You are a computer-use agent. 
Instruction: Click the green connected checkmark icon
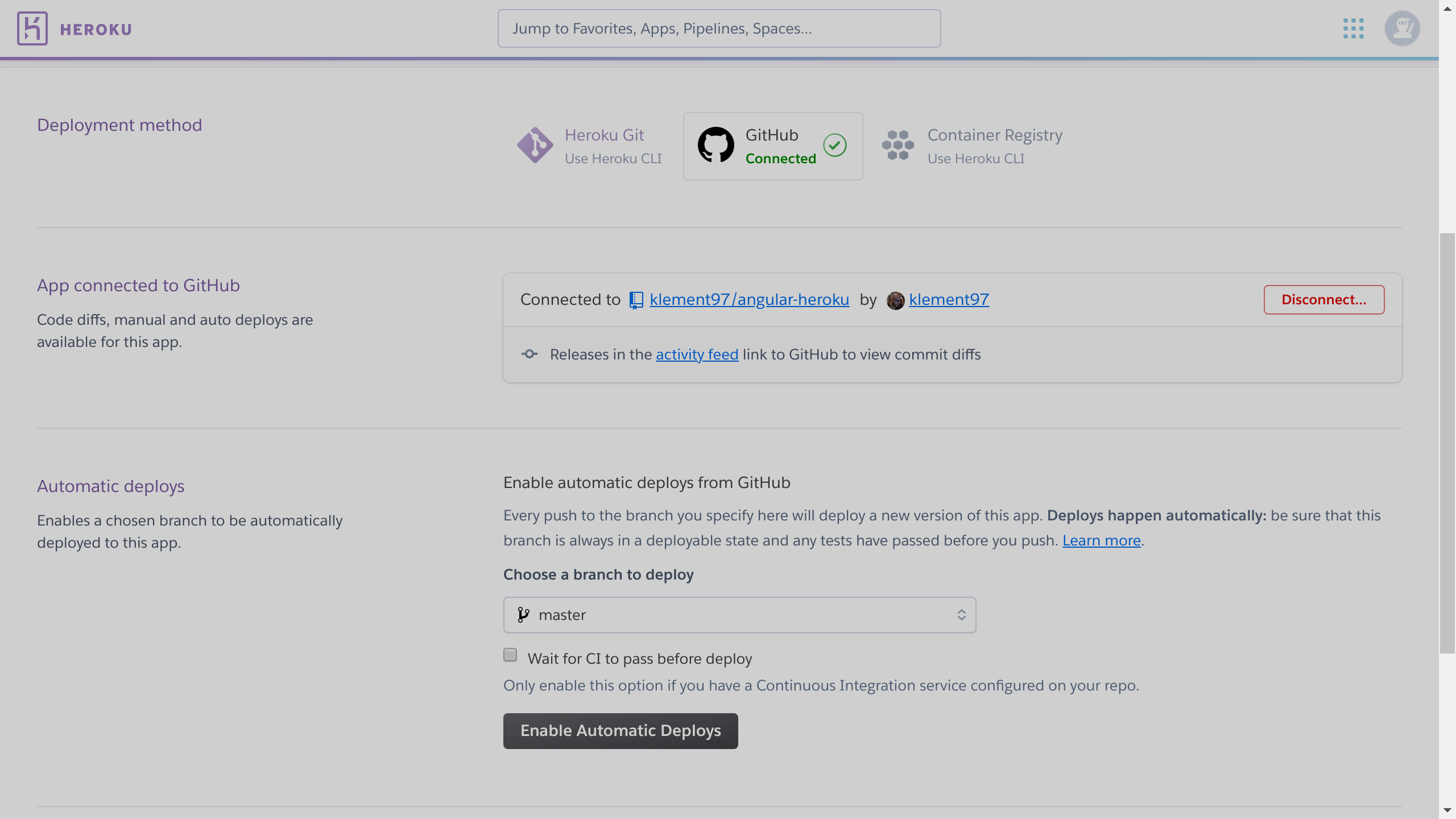(x=834, y=145)
